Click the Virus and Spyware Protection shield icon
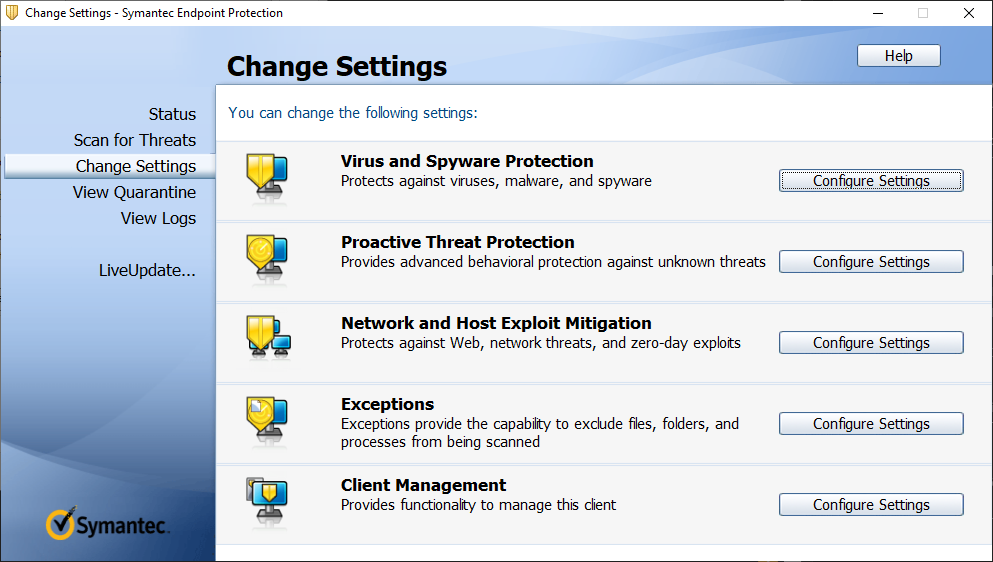Screen dimensions: 993x562 pyautogui.click(x=266, y=174)
